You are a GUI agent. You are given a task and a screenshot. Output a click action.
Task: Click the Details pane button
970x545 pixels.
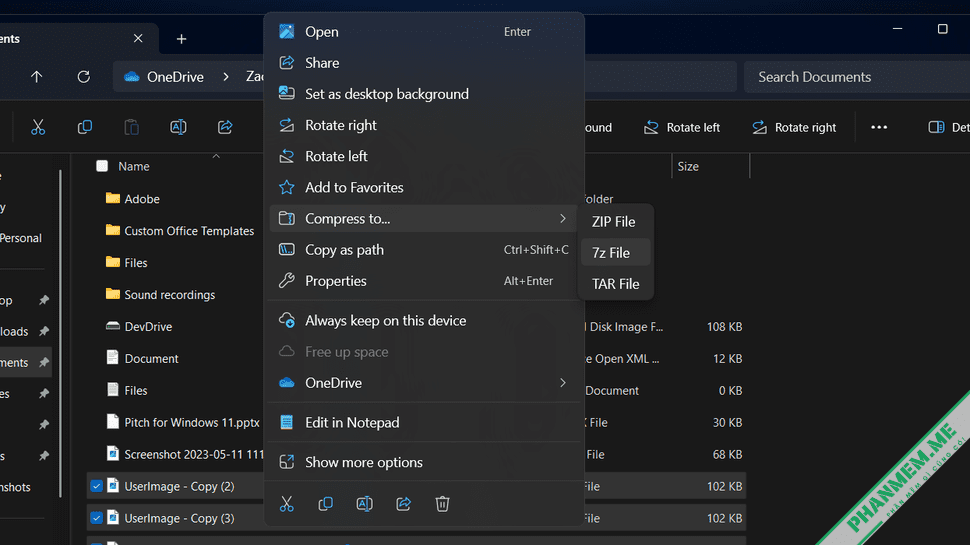949,127
